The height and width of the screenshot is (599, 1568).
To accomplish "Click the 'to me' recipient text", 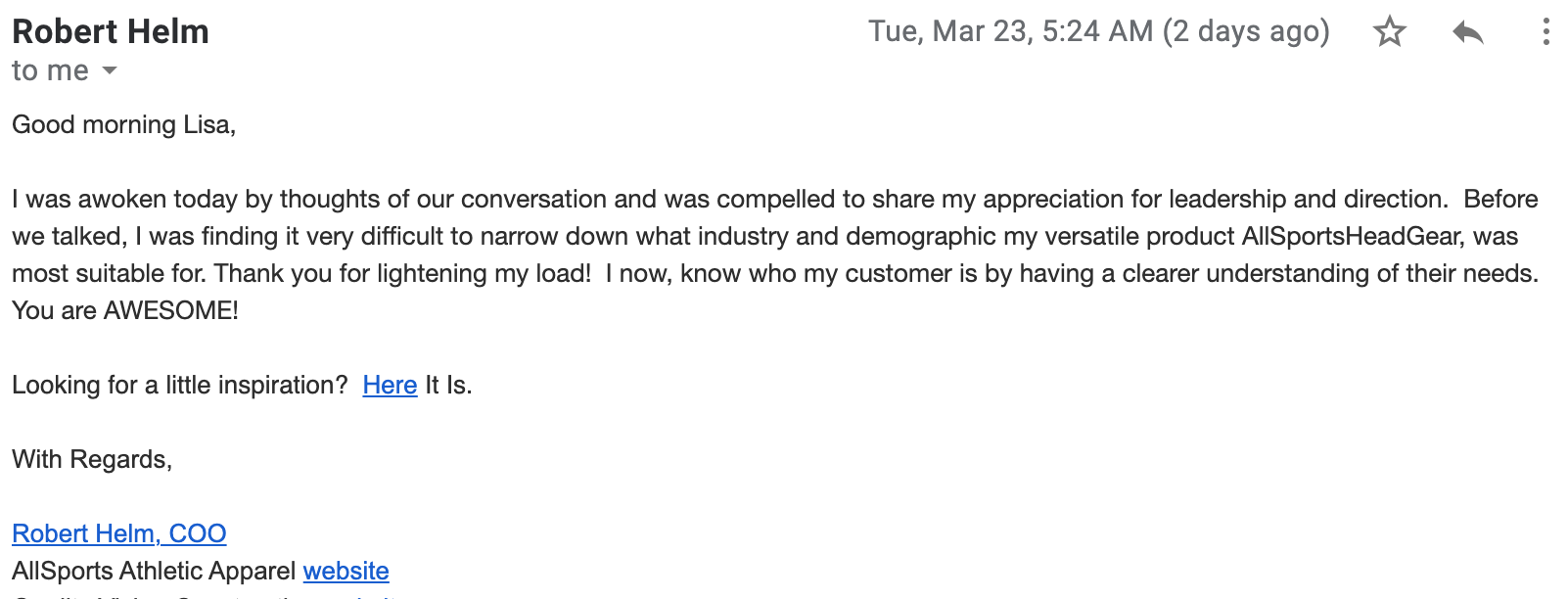I will coord(50,70).
